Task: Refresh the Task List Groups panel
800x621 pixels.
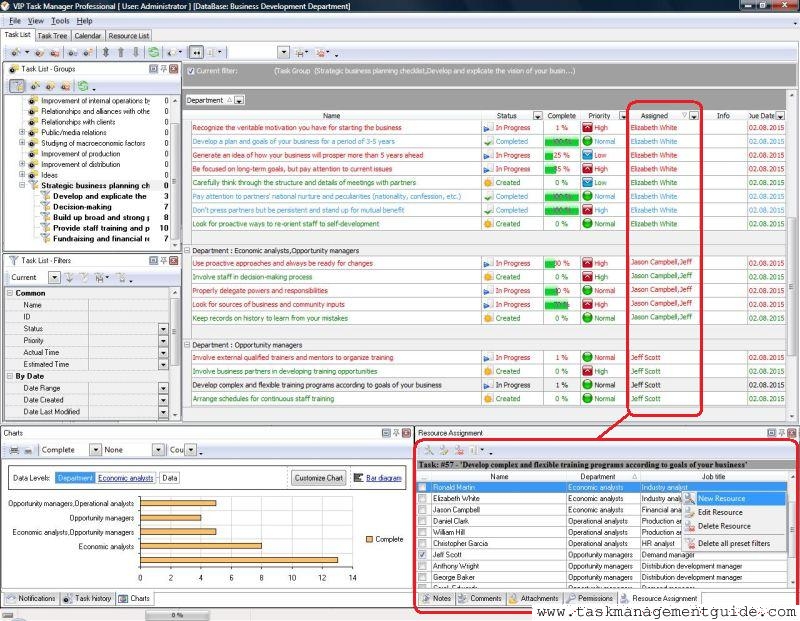Action: pyautogui.click(x=83, y=86)
